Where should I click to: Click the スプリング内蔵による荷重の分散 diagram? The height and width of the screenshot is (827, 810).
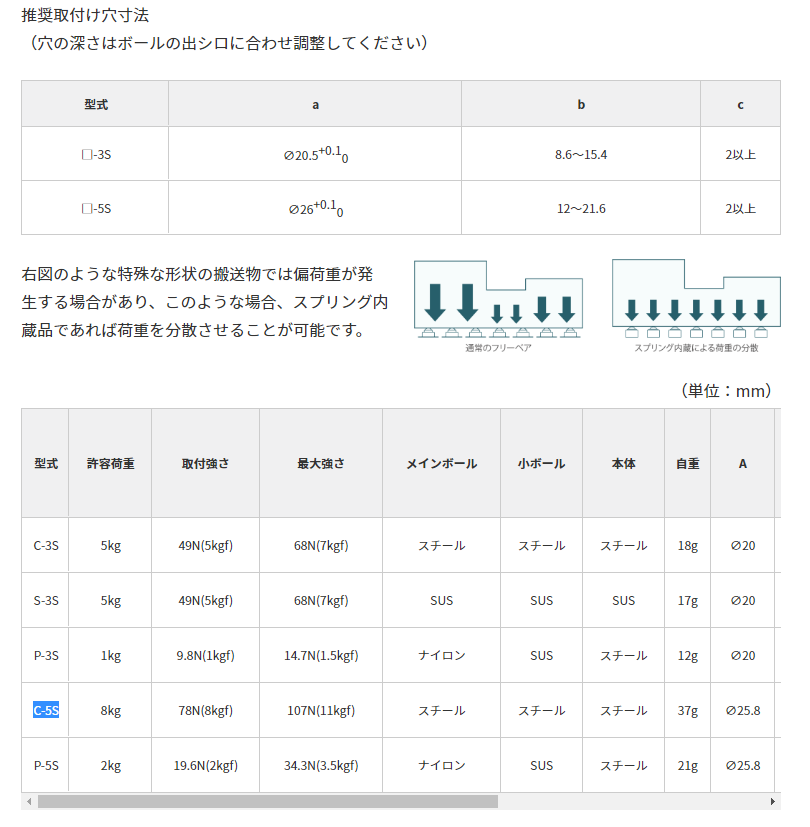[x=697, y=300]
